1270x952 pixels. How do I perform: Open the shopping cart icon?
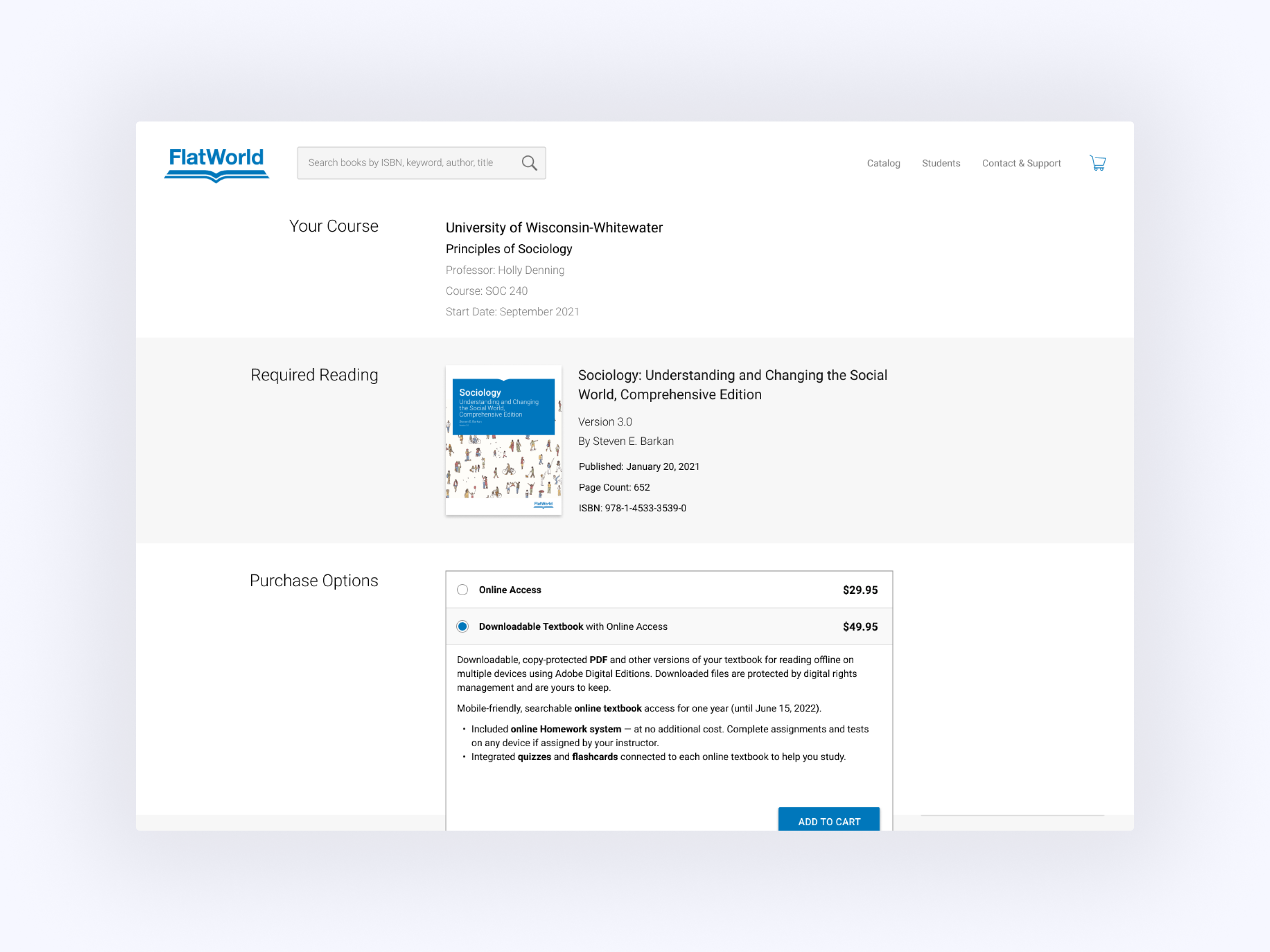pyautogui.click(x=1098, y=163)
